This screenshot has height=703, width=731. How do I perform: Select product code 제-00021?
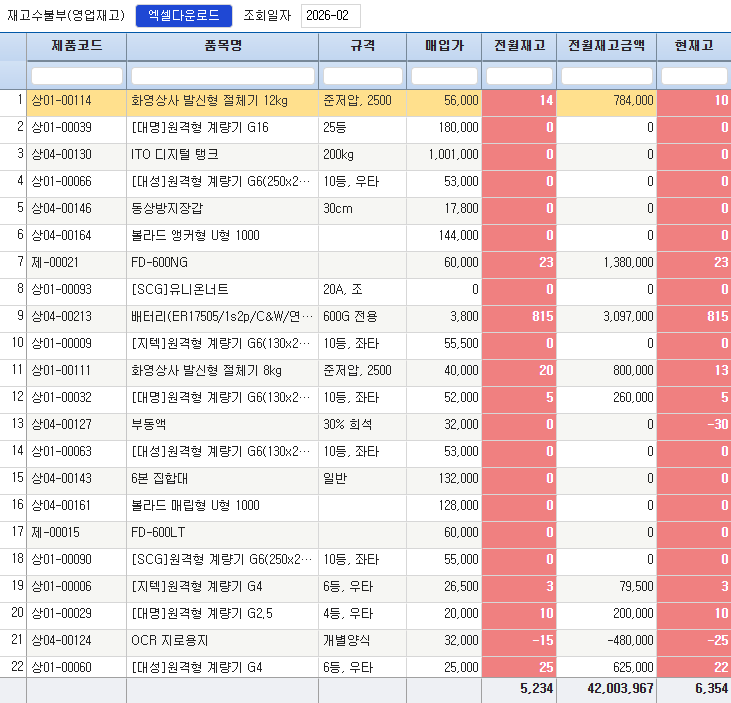(55, 263)
